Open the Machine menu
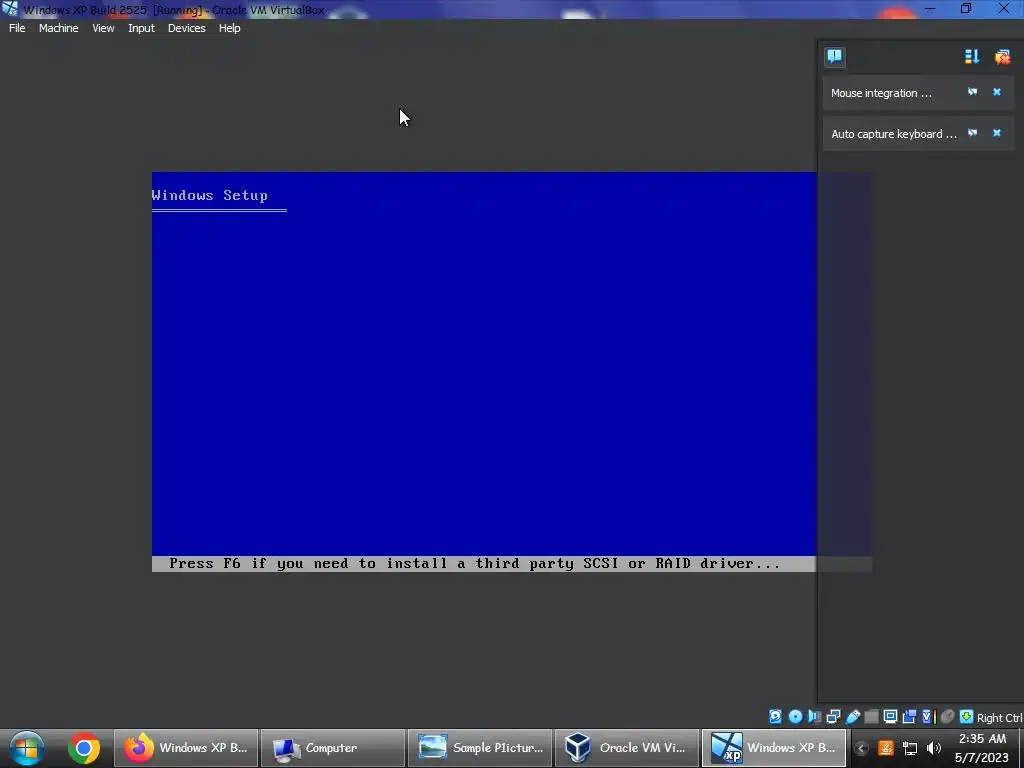This screenshot has width=1024, height=768. 58,28
